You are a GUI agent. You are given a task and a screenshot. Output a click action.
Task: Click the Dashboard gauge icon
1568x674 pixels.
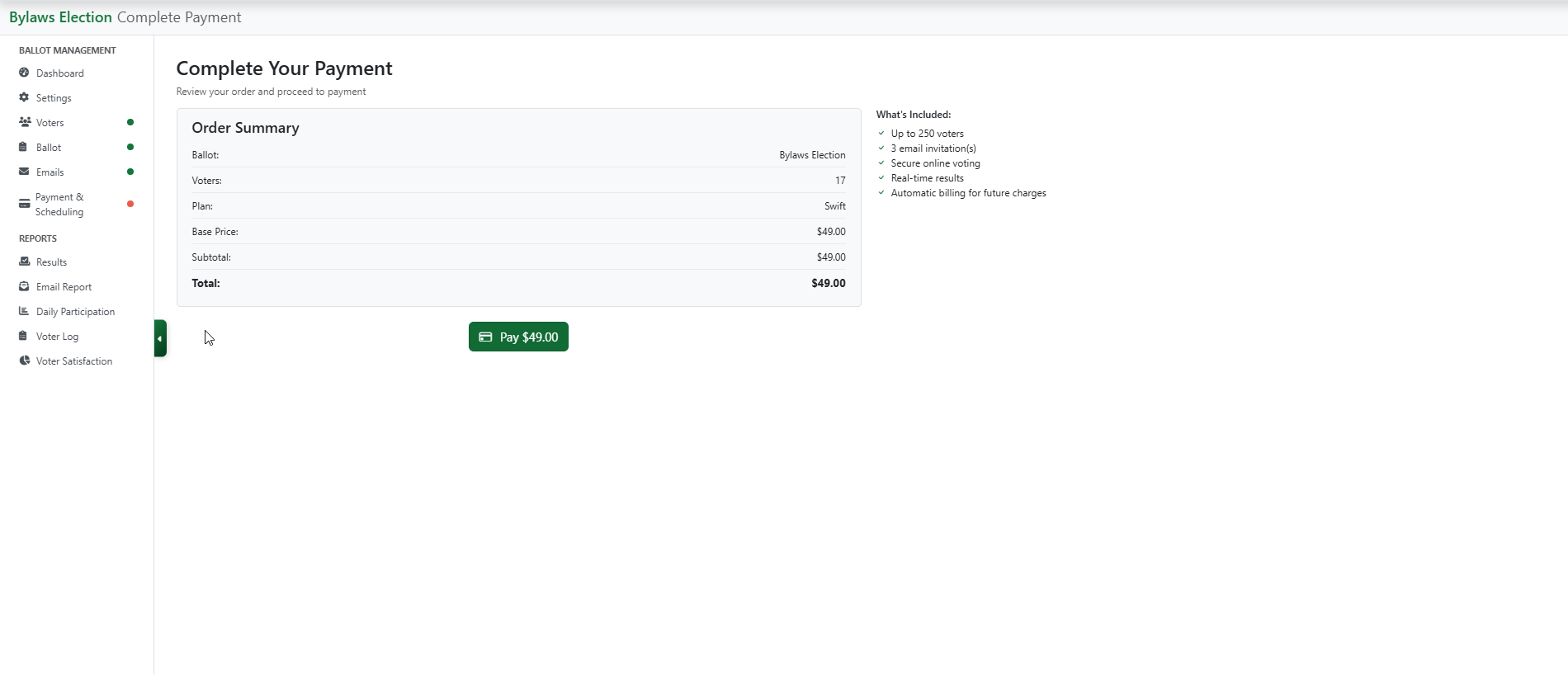(x=24, y=73)
